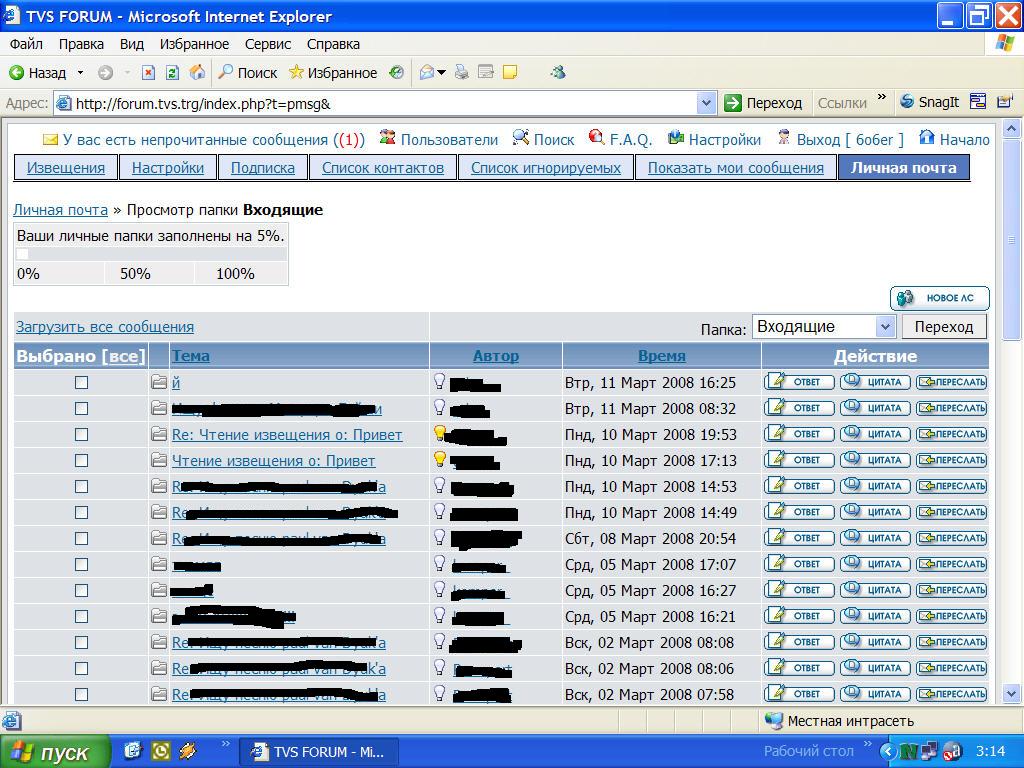Viewport: 1024px width, 768px height.
Task: Click the folder fill progress bar
Action: coord(151,254)
